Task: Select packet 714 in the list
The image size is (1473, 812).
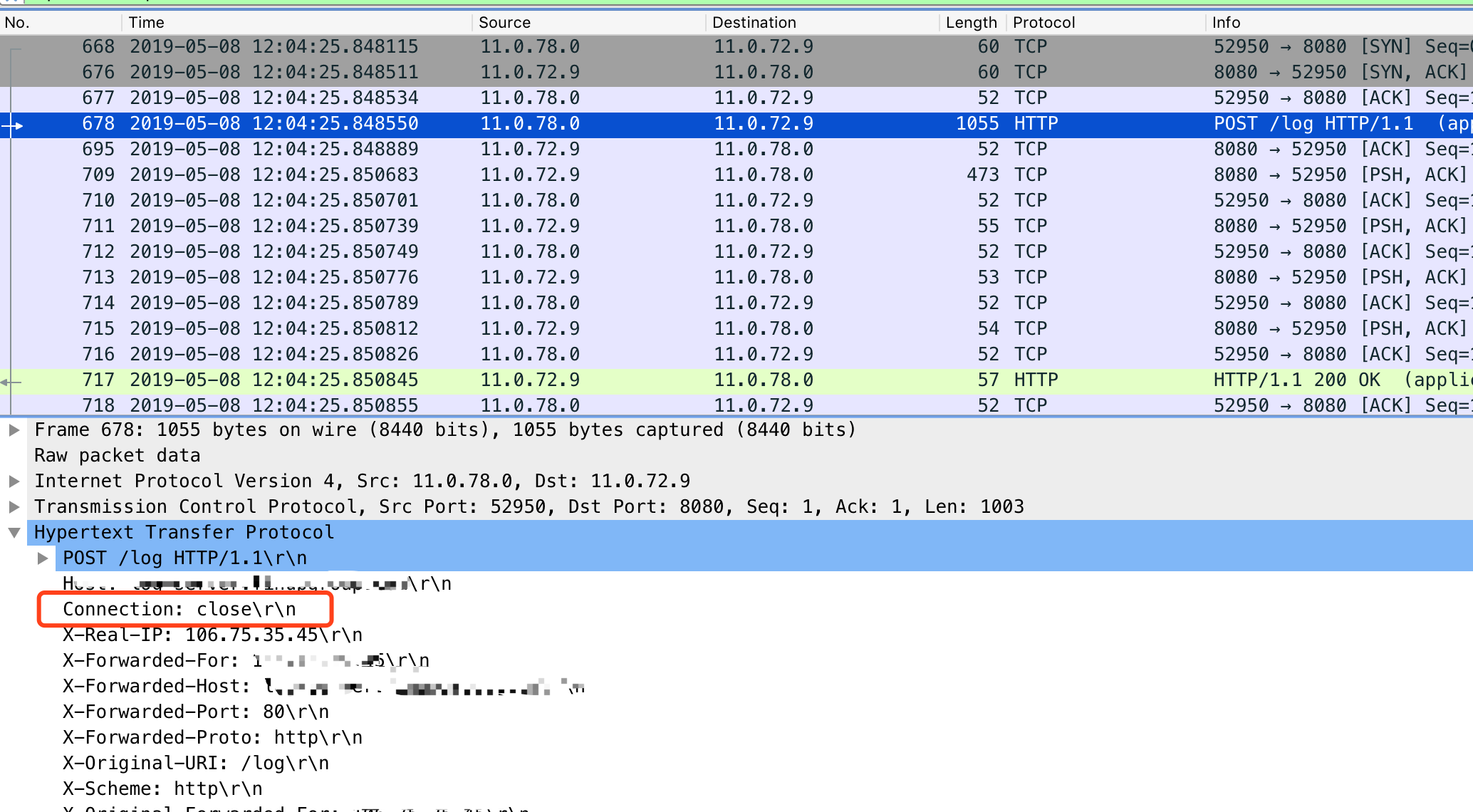Action: (736, 303)
